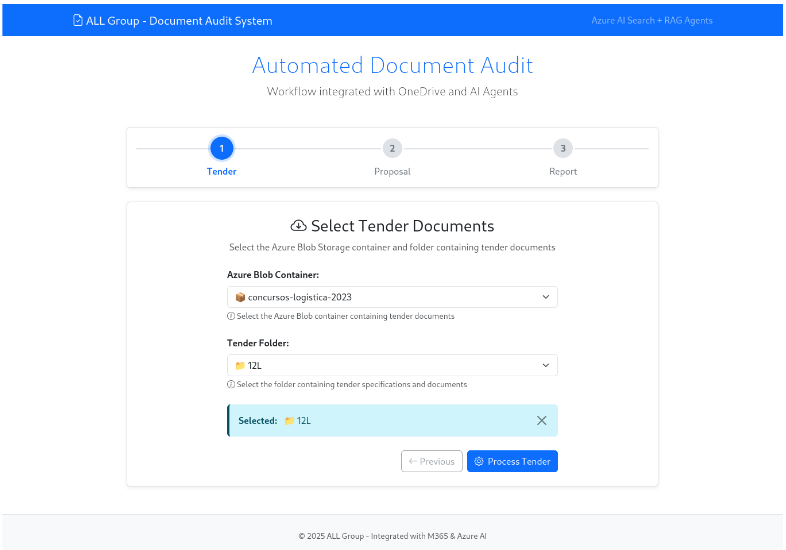786x550 pixels.
Task: Select step 1 Tender circle
Action: click(222, 148)
